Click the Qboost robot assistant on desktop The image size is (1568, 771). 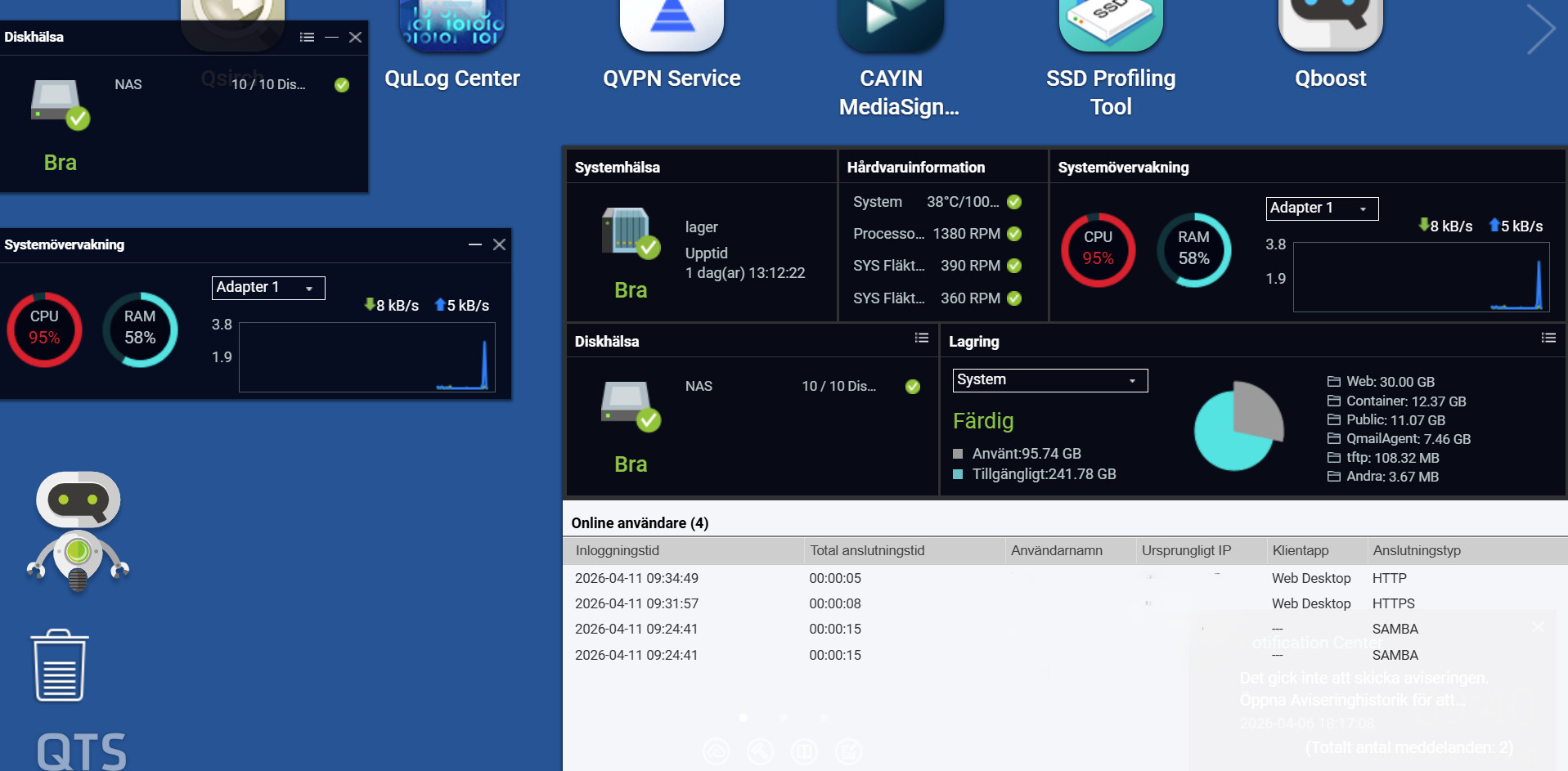pyautogui.click(x=78, y=530)
